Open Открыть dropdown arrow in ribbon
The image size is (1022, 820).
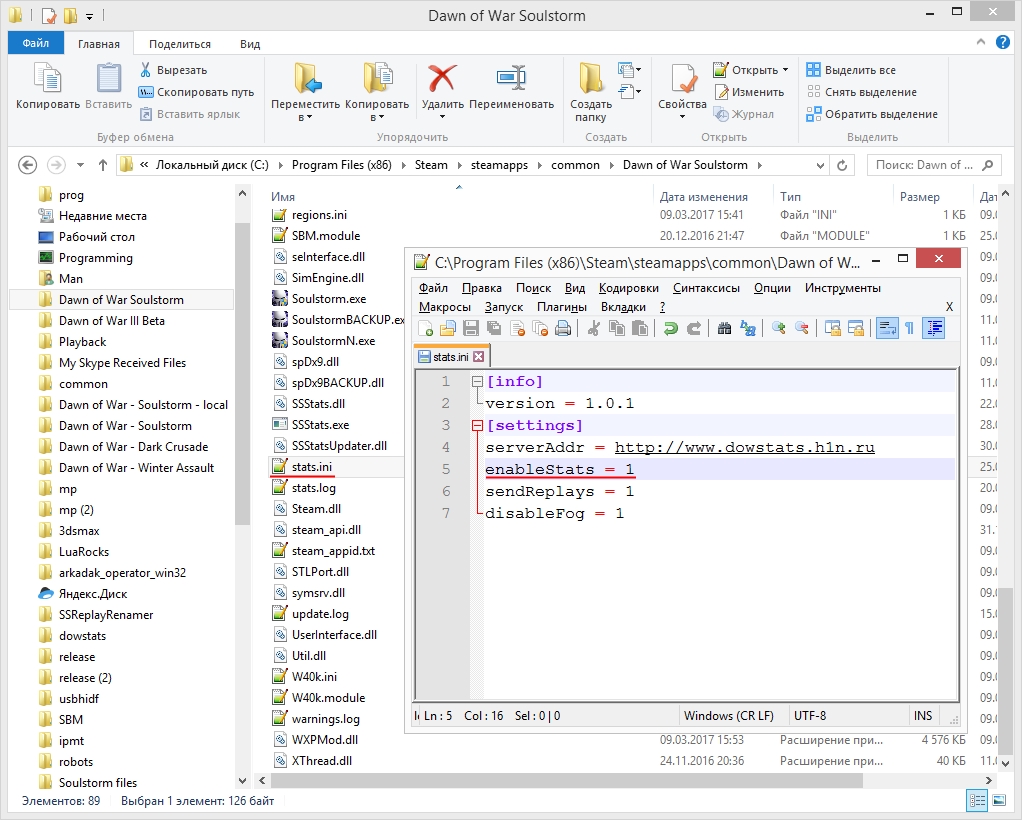[785, 70]
